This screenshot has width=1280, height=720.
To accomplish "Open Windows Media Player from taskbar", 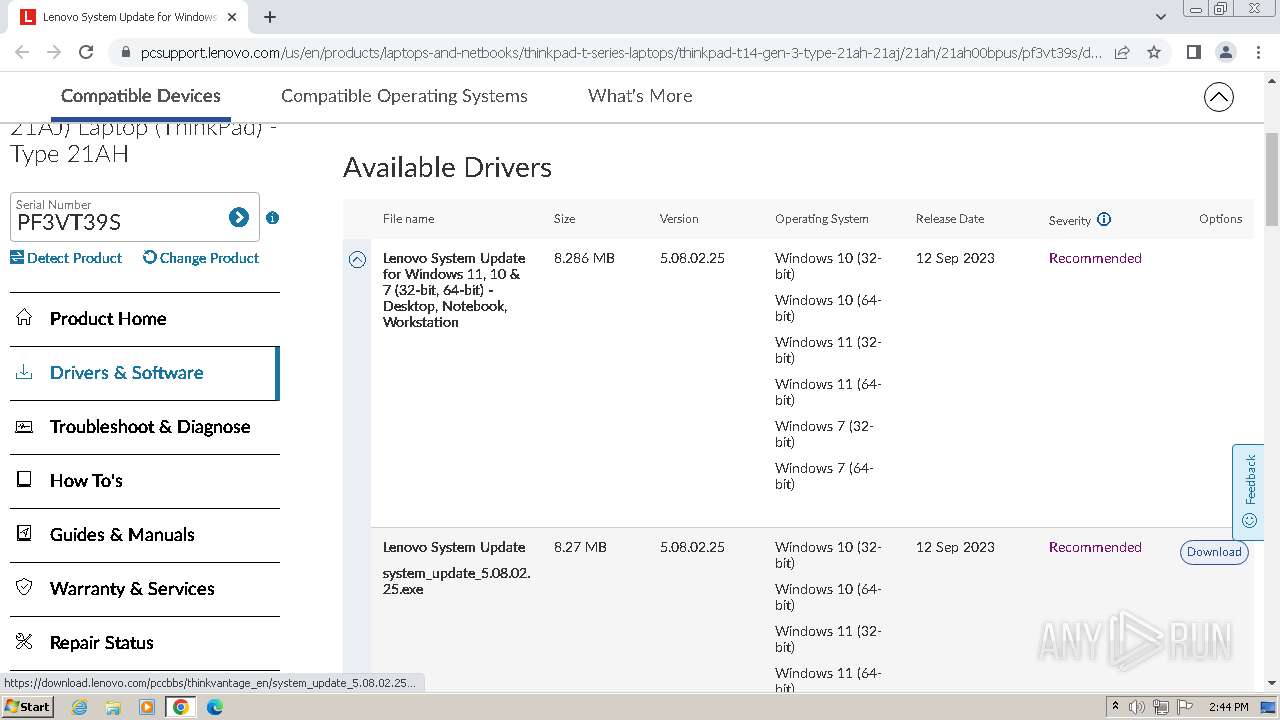I will coord(147,707).
